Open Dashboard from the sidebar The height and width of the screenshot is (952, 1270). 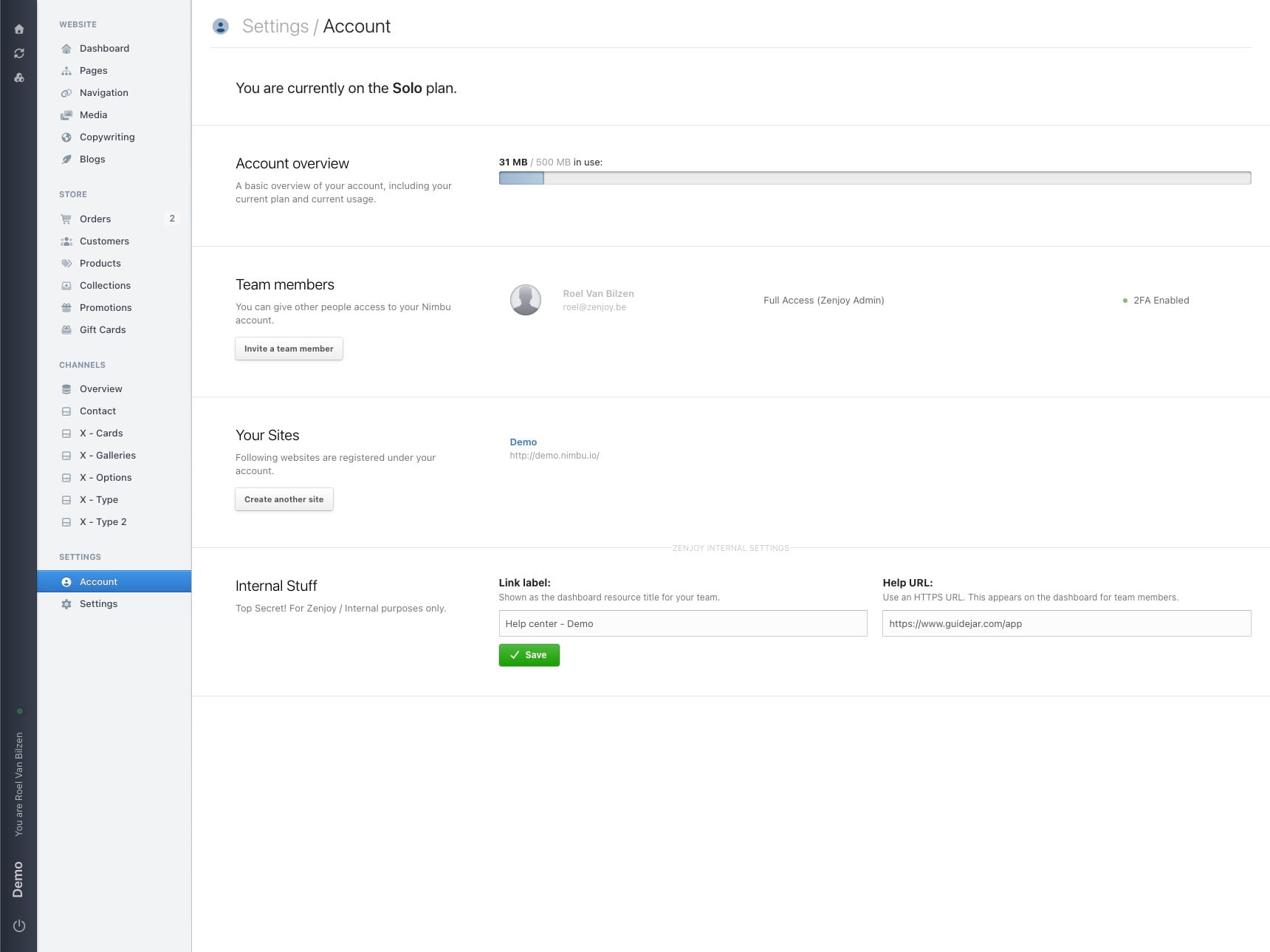pyautogui.click(x=114, y=49)
